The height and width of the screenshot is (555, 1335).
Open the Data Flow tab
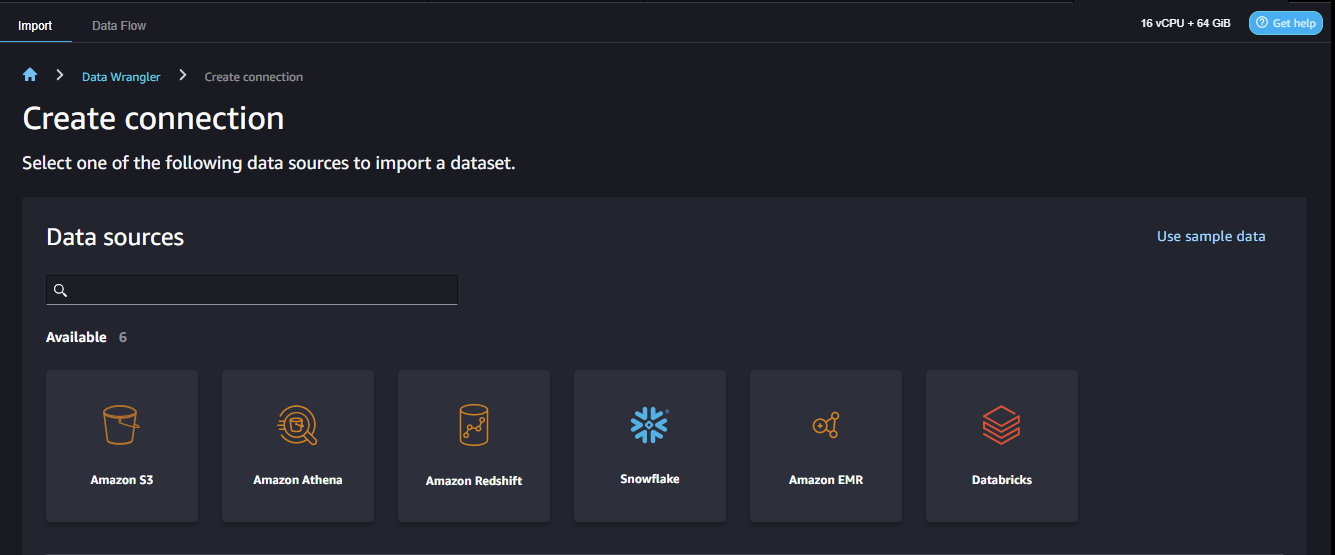(119, 25)
